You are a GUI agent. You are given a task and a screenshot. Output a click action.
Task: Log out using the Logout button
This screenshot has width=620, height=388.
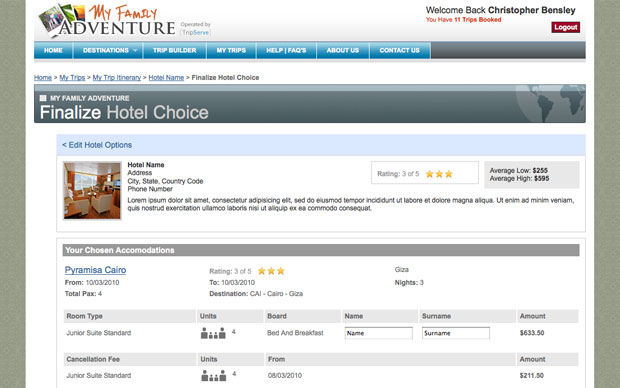click(x=565, y=27)
